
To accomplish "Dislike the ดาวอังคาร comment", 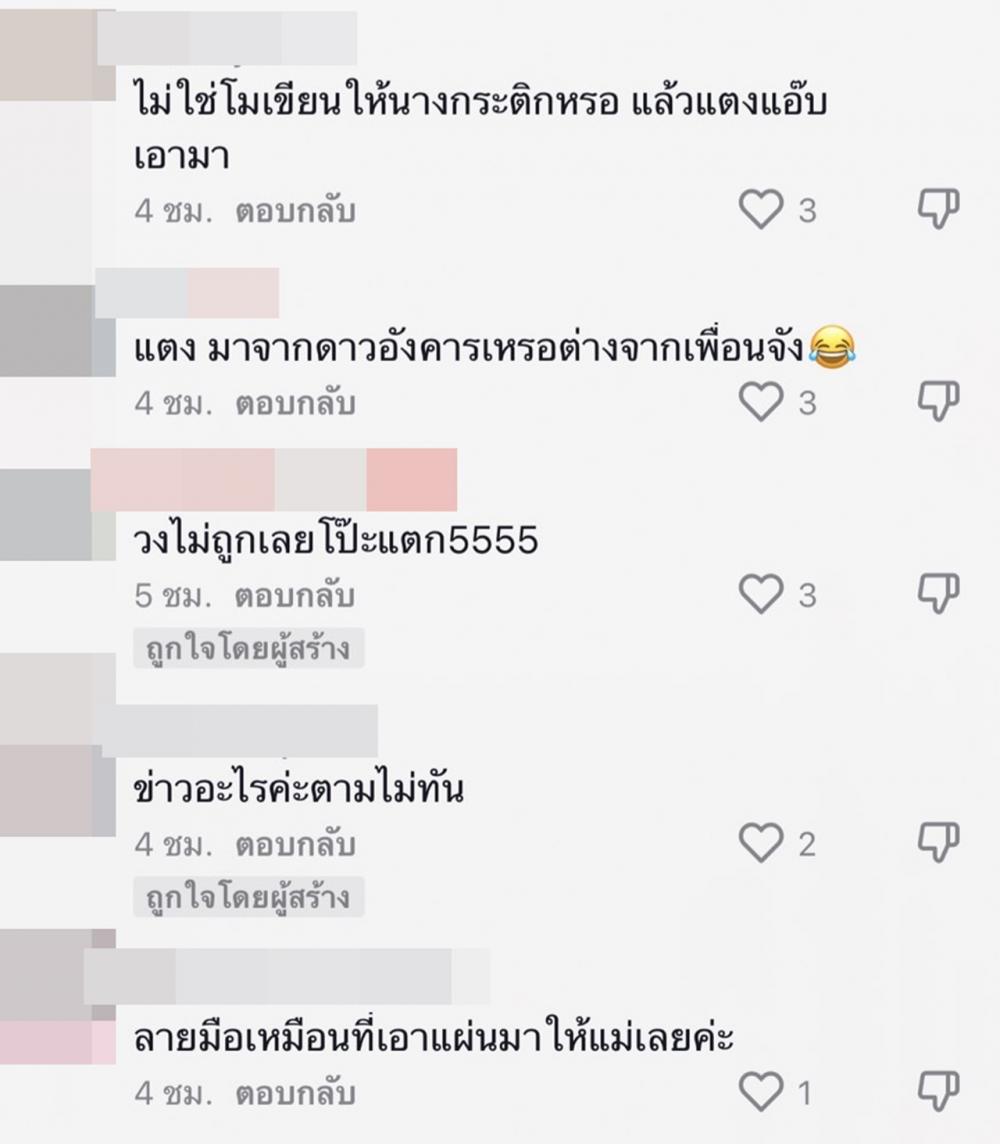I will 938,401.
